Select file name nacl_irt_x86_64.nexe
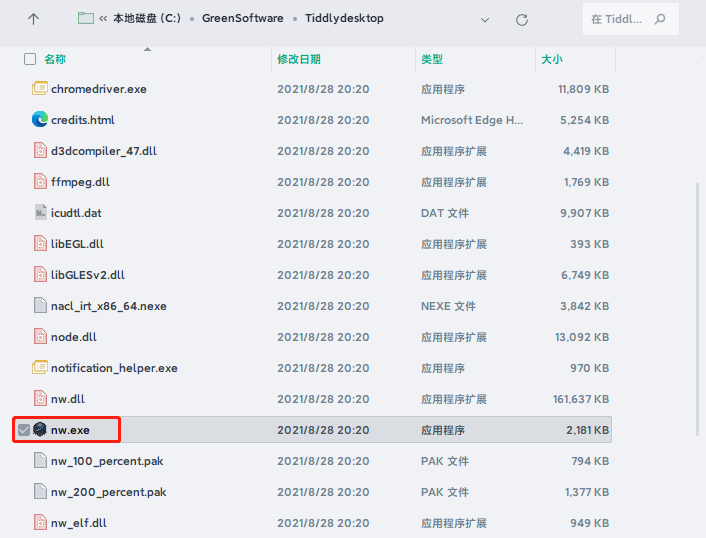 tap(109, 306)
